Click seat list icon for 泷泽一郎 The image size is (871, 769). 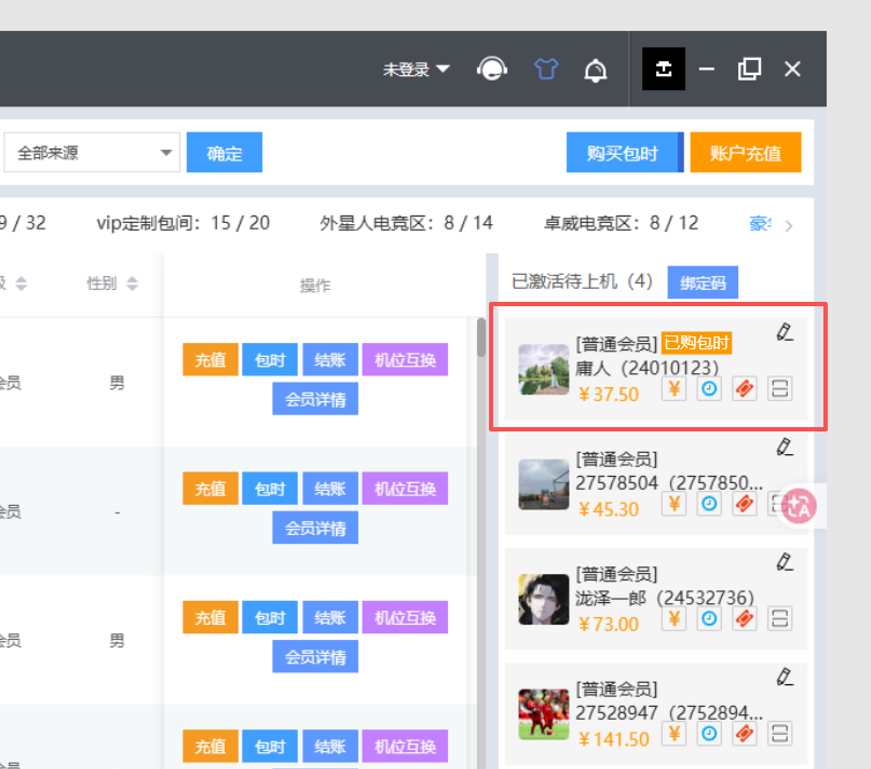(779, 618)
